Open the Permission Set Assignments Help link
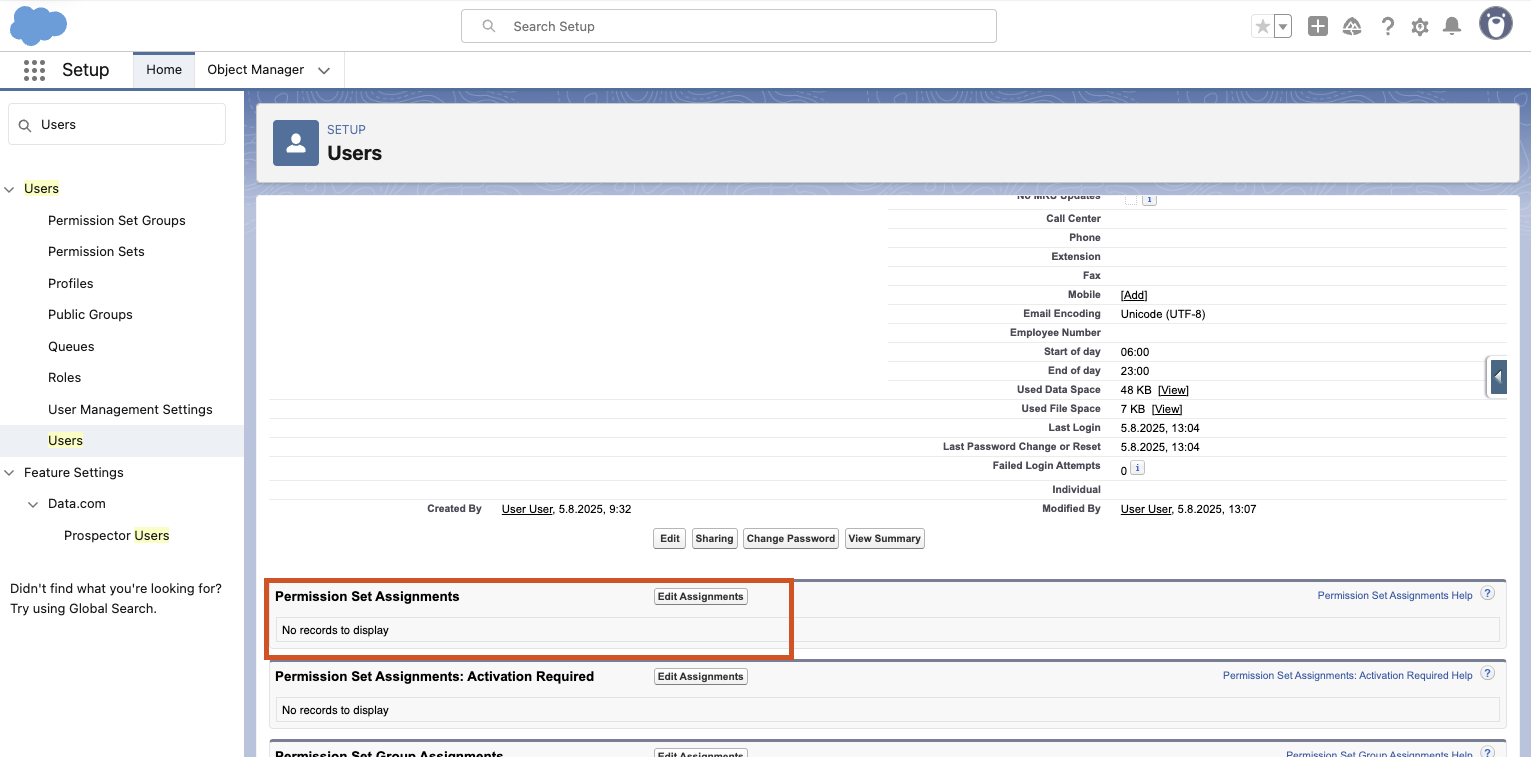 [1395, 596]
